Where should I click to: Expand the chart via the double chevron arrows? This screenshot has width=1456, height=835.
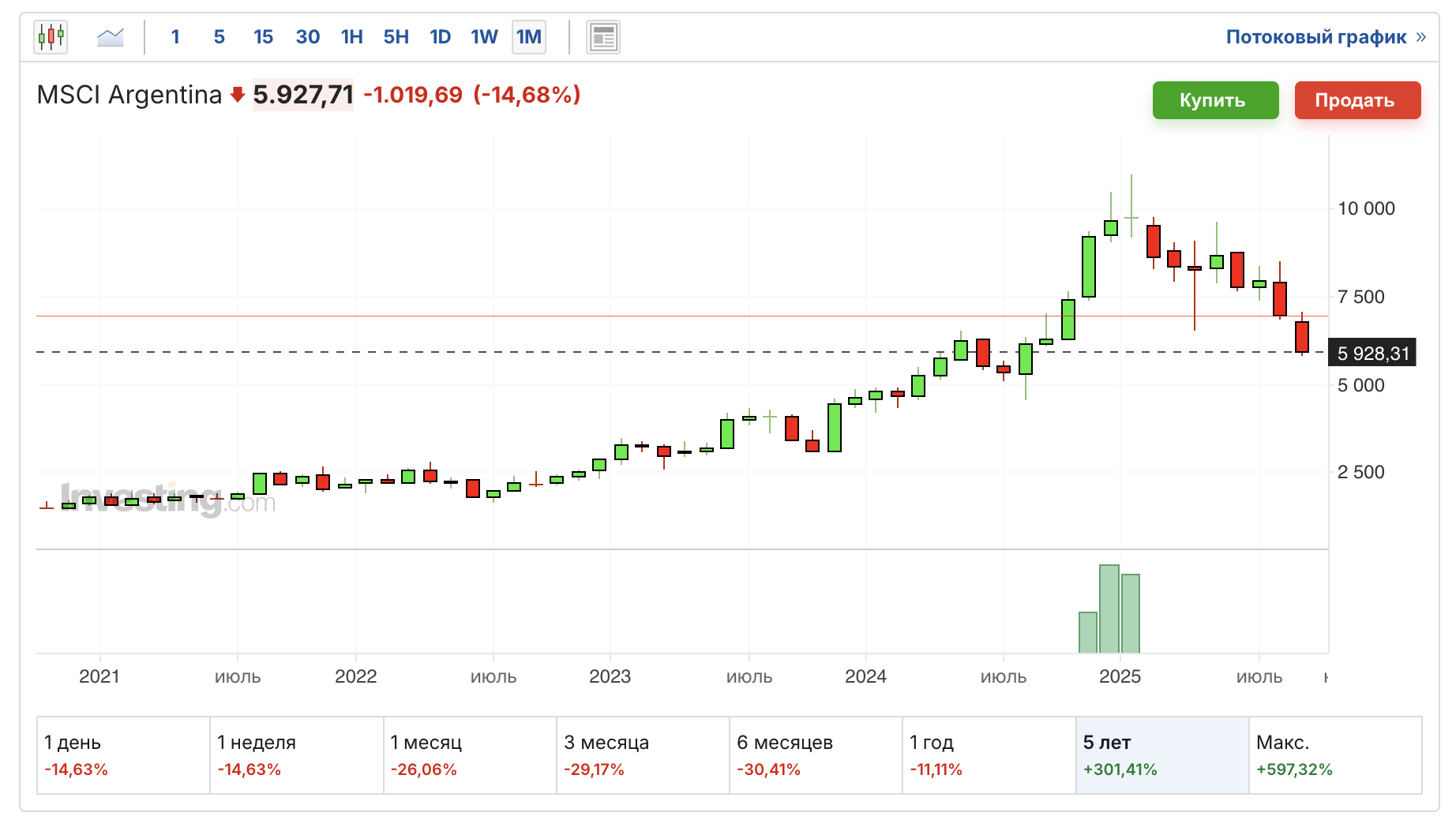coord(1421,36)
